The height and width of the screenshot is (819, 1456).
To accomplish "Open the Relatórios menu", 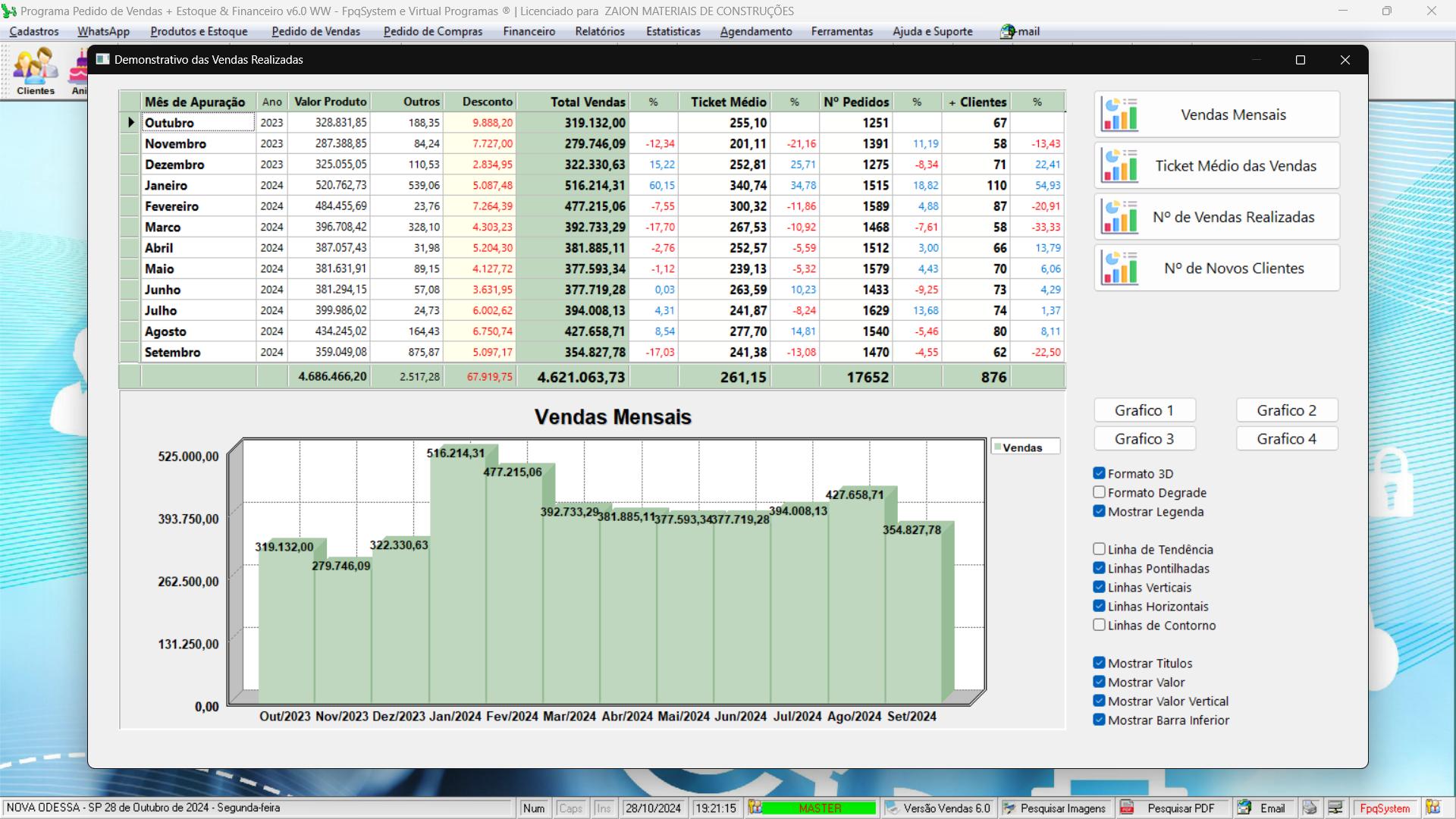I will [599, 31].
